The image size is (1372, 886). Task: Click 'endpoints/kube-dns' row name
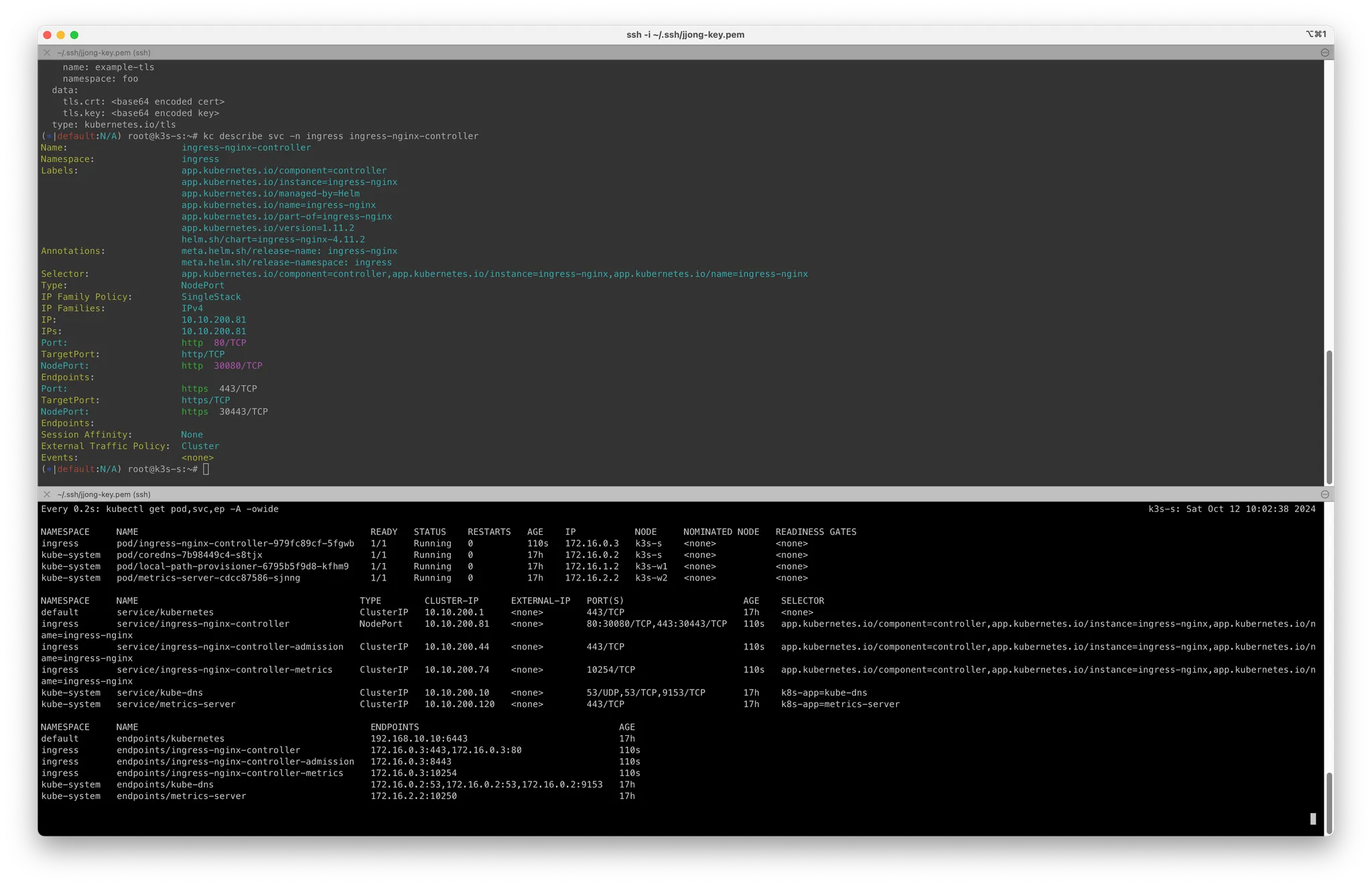point(165,785)
